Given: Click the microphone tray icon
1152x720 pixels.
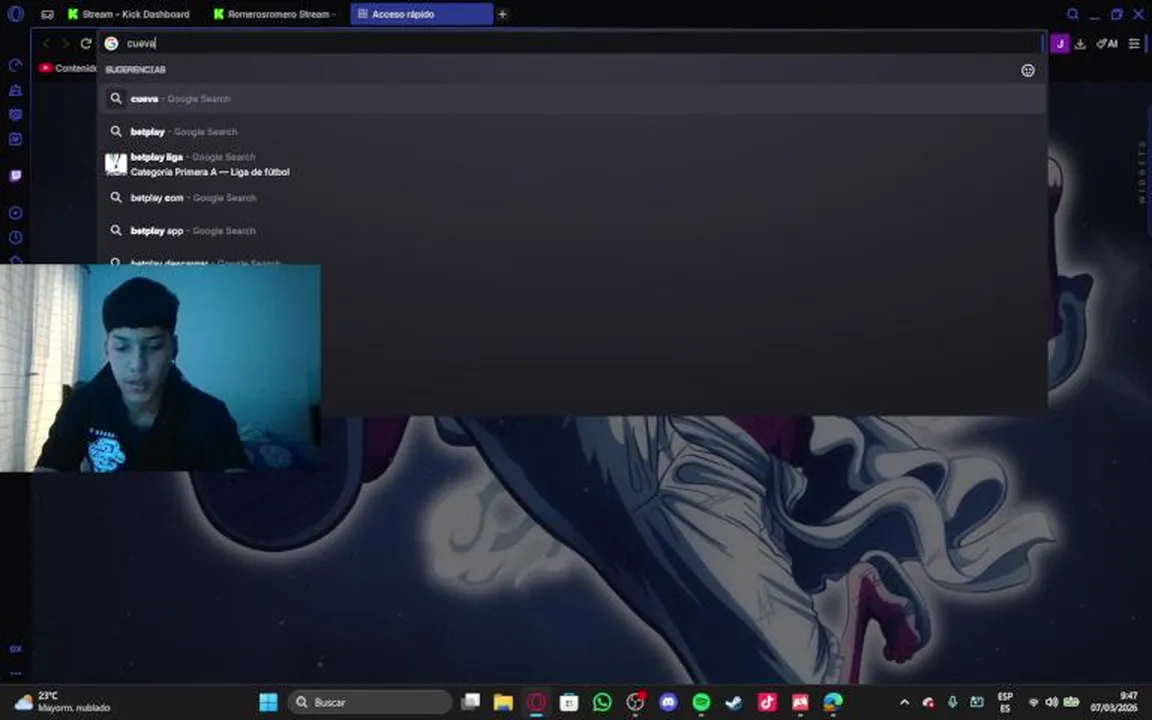Looking at the screenshot, I should [952, 702].
